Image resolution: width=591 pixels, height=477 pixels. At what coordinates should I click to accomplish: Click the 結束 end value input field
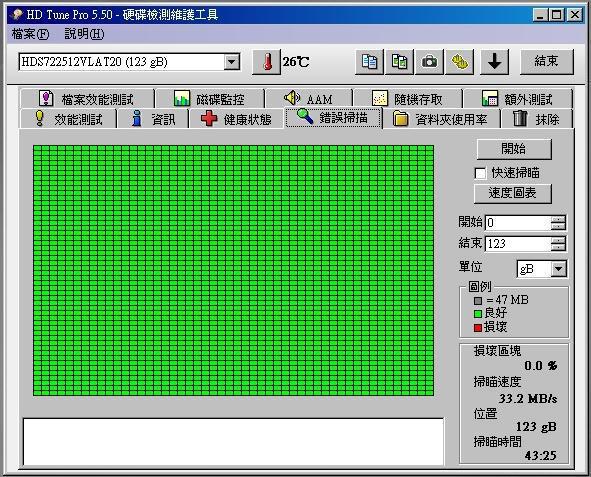[x=518, y=244]
